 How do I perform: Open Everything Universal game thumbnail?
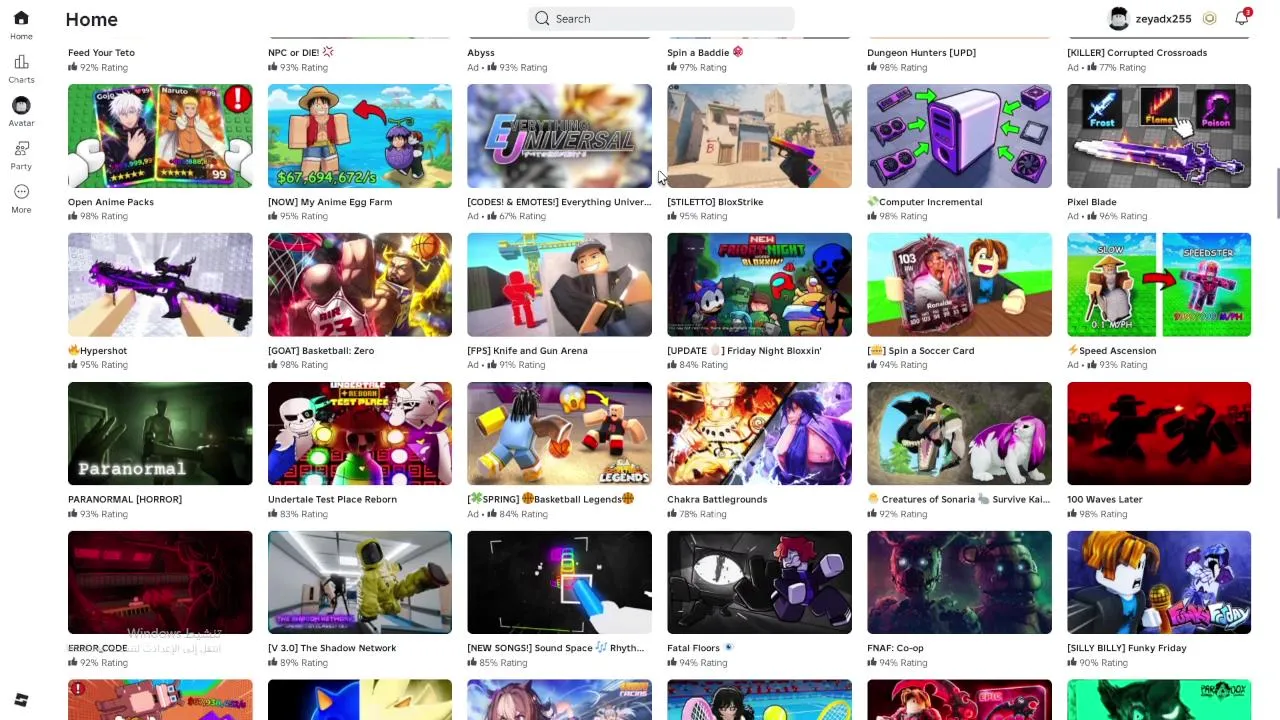[x=559, y=136]
